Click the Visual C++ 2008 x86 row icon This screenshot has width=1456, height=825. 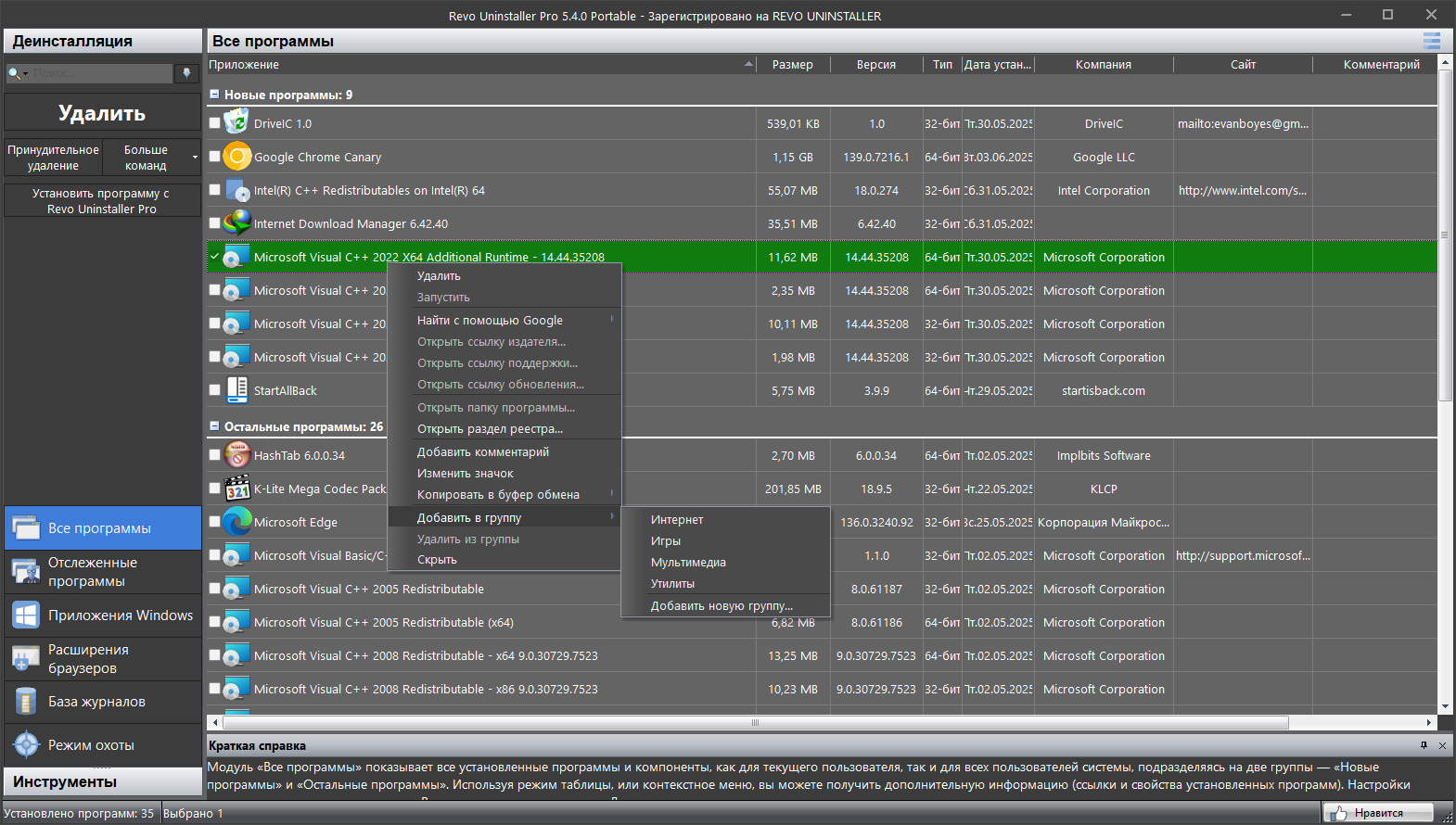coord(237,689)
